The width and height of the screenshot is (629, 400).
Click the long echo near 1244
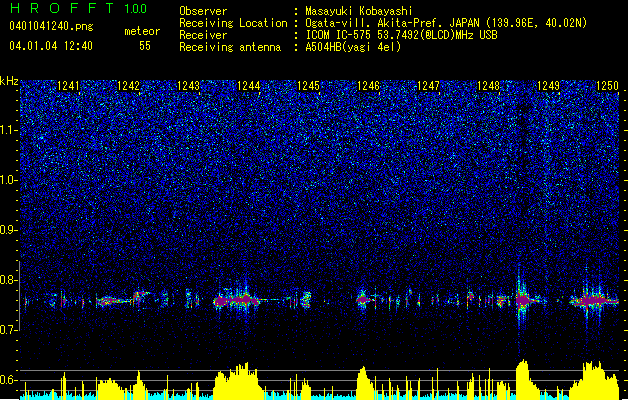(237, 300)
